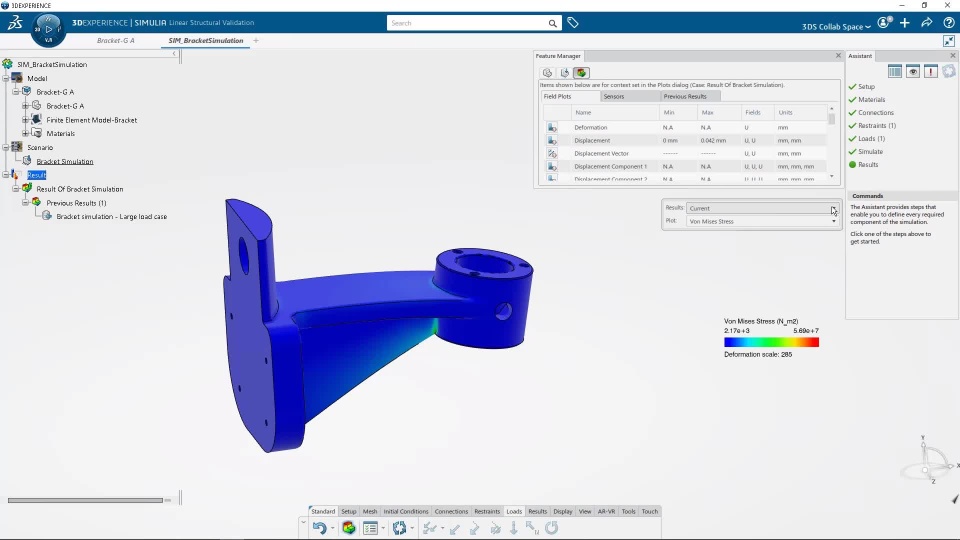960x540 pixels.
Task: Click the Share arrow icon
Action: click(x=926, y=23)
